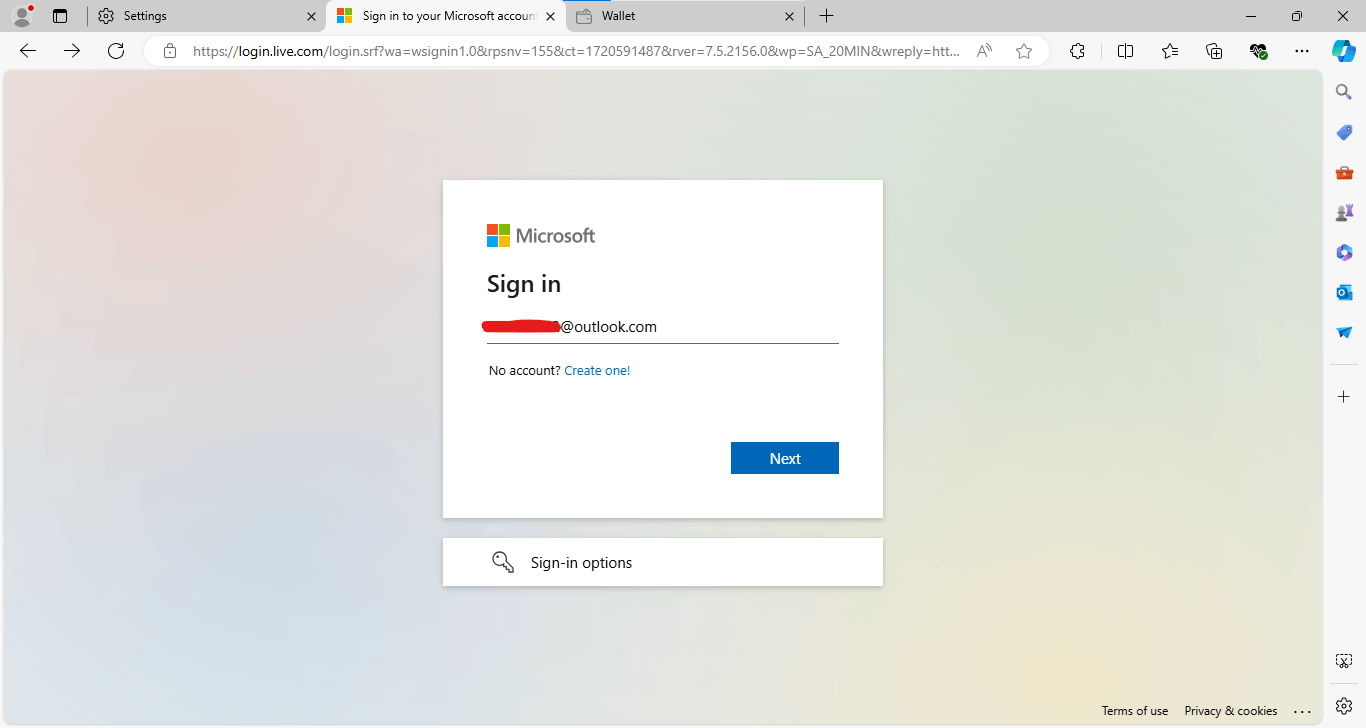1366x728 pixels.
Task: Switch to the Settings tab
Action: [x=206, y=16]
